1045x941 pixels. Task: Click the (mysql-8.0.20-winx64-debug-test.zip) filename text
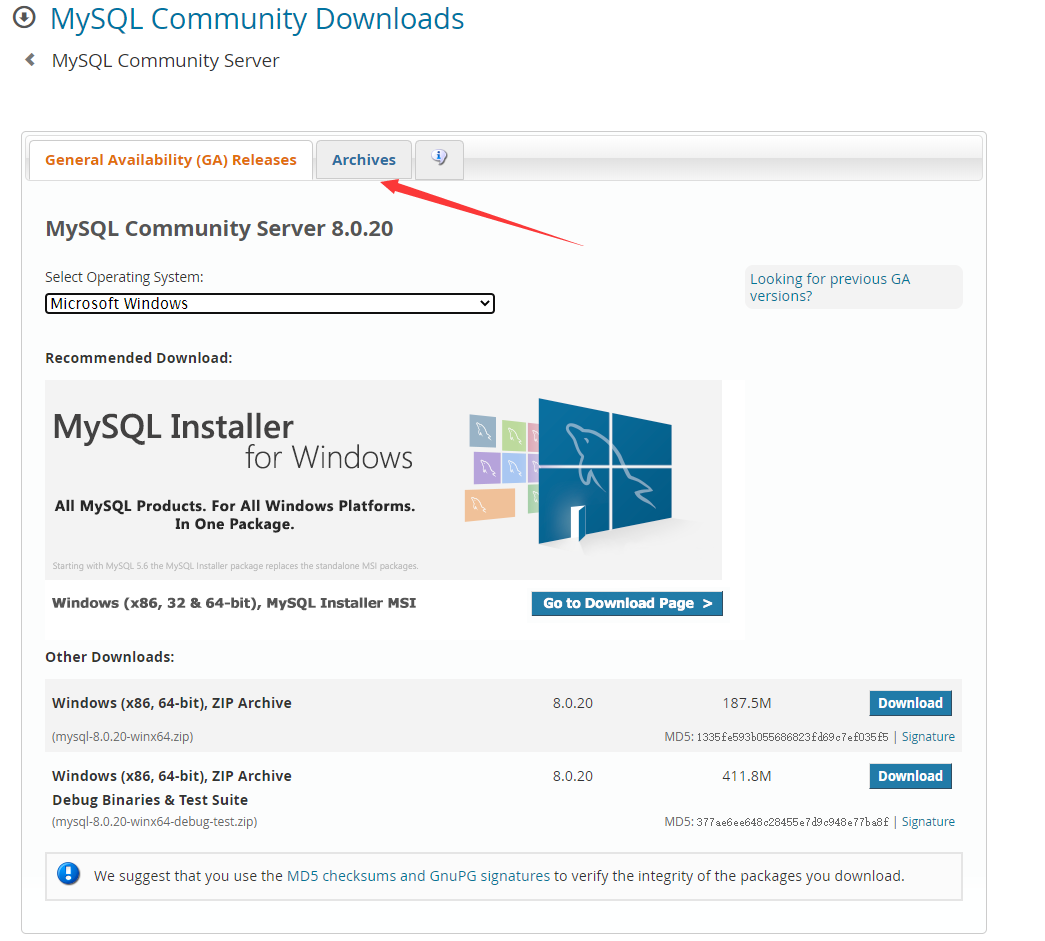tap(155, 822)
